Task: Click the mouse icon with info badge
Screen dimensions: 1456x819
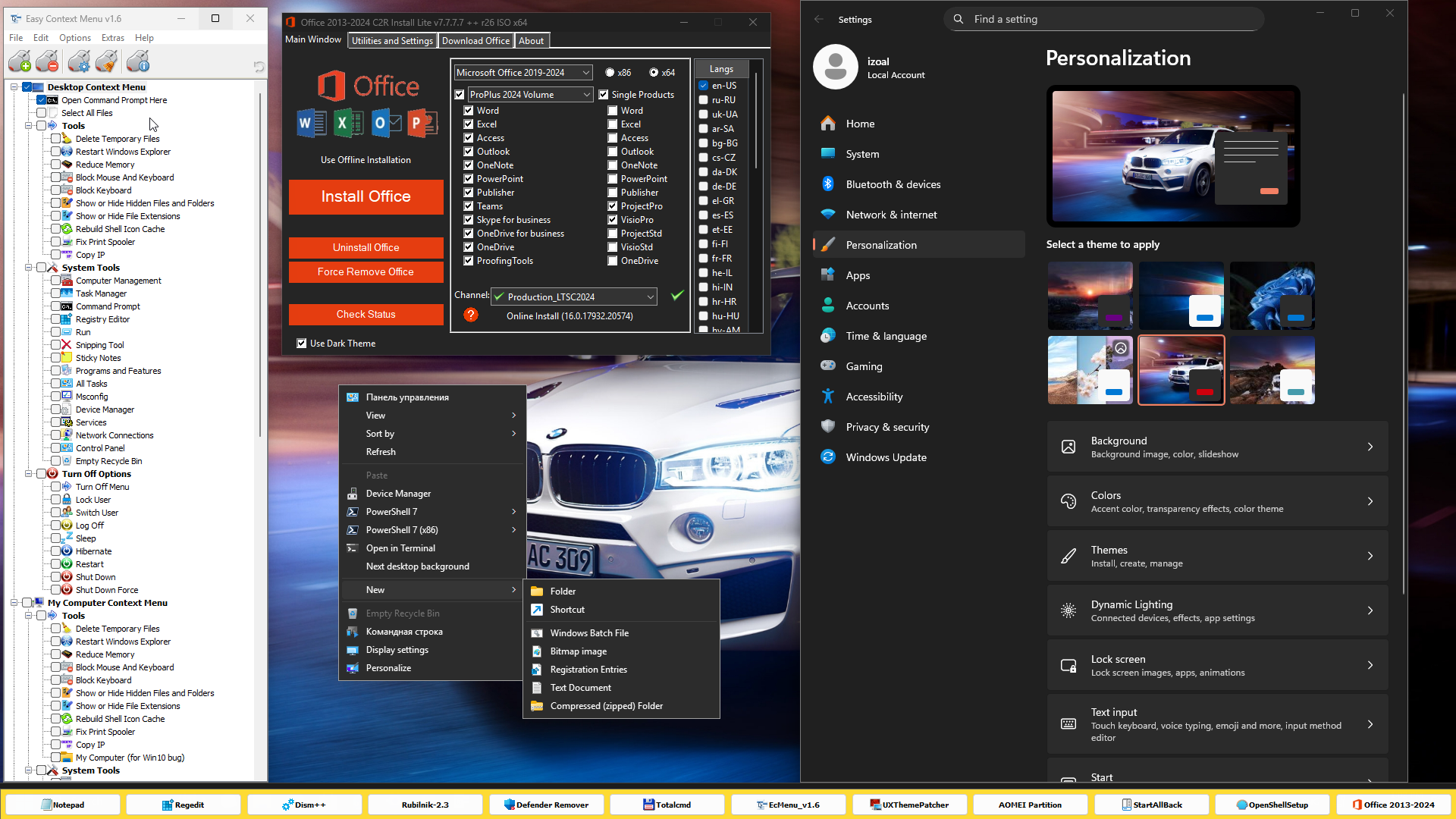Action: click(138, 61)
